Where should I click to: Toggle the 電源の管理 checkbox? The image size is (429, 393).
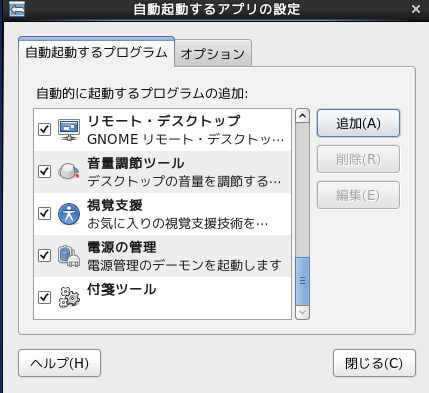point(44,255)
